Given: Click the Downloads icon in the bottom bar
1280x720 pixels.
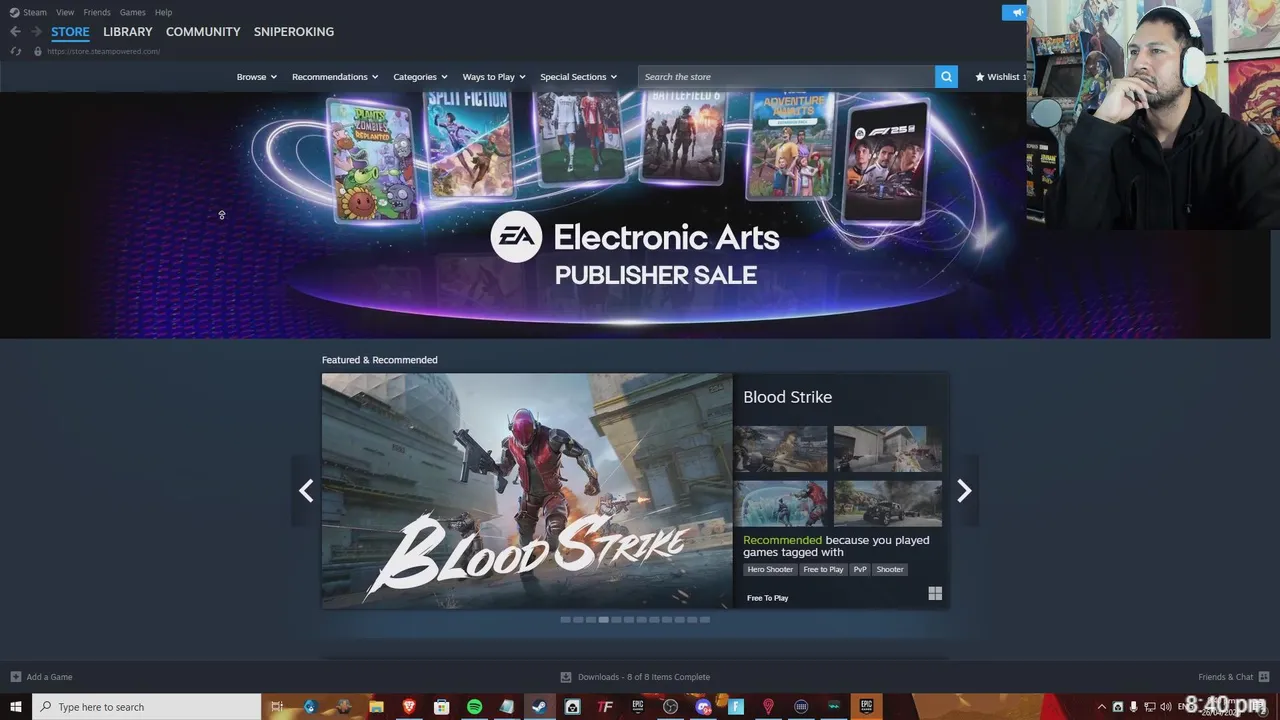Looking at the screenshot, I should pos(566,677).
